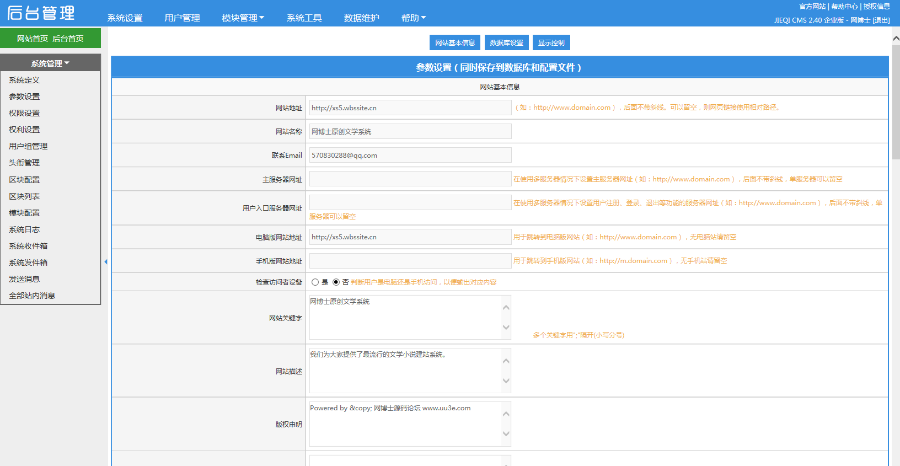Switch to the 显示控制 tab button

(x=551, y=43)
